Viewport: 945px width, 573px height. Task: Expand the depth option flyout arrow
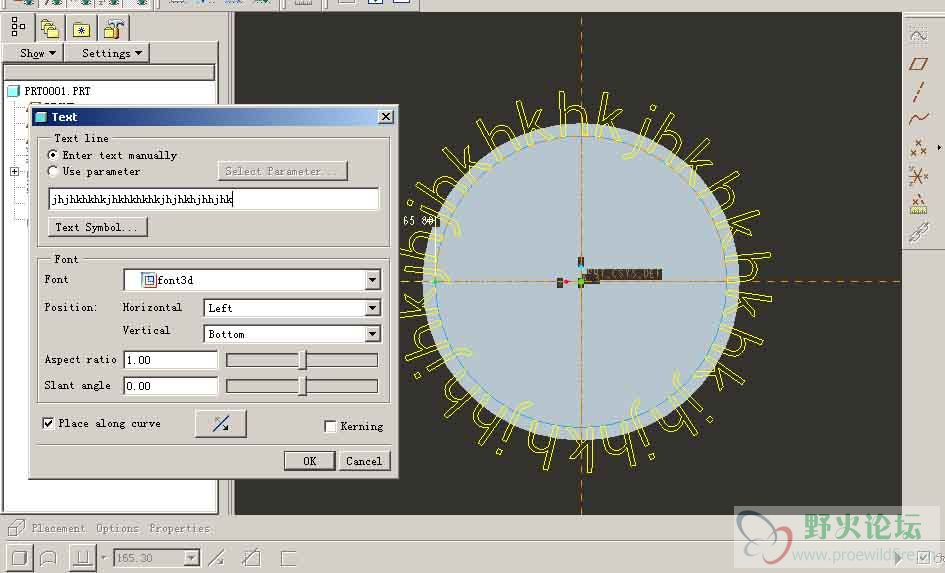pyautogui.click(x=103, y=558)
